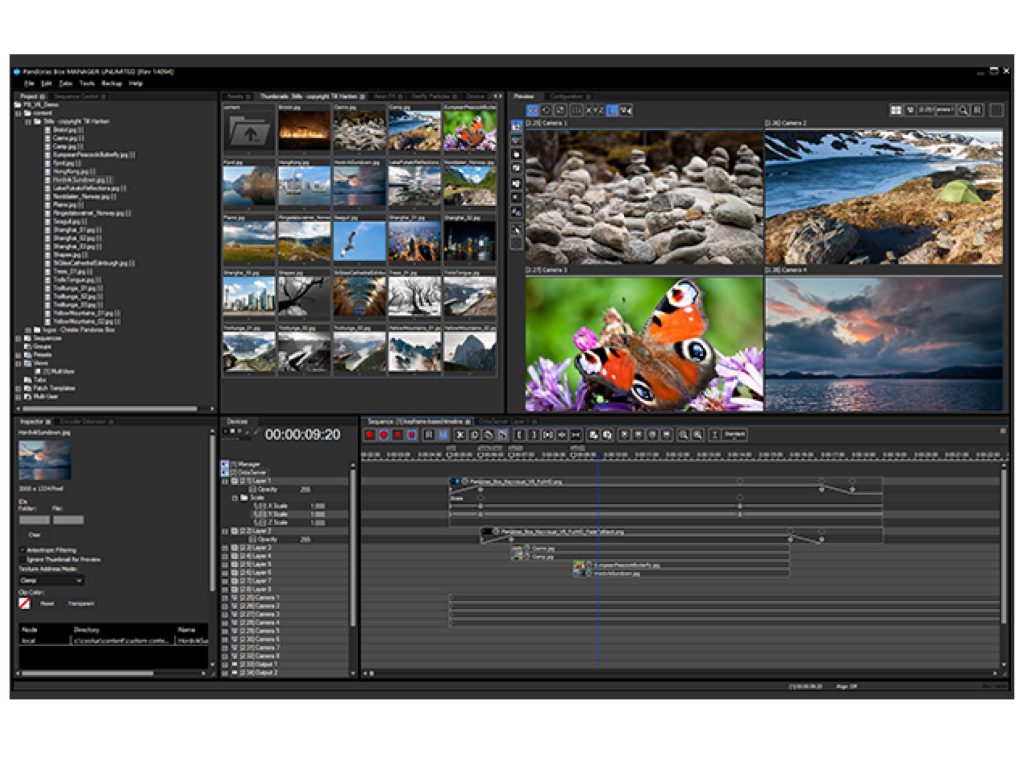Select the four-view grid layout icon in Preview

[896, 110]
